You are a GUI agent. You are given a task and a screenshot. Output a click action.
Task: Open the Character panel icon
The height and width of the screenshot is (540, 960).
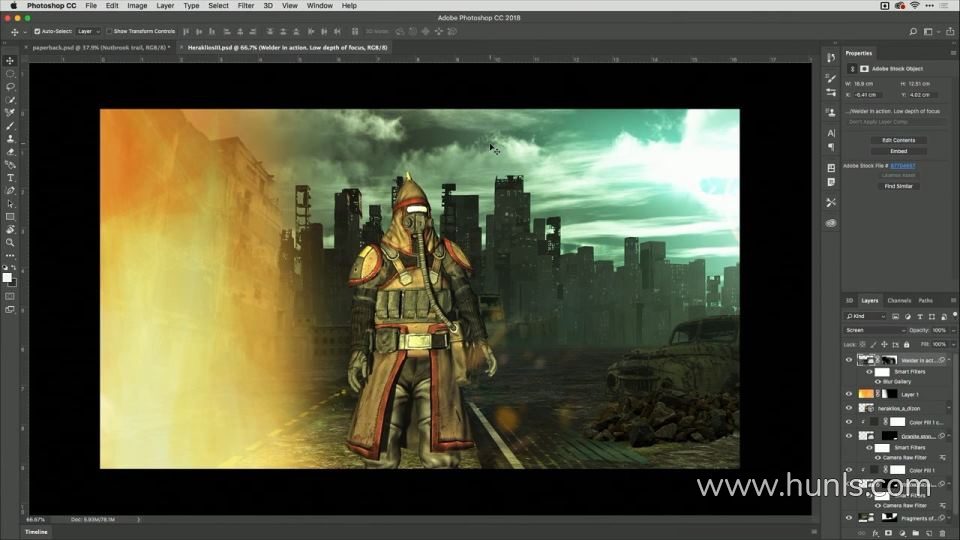point(831,133)
